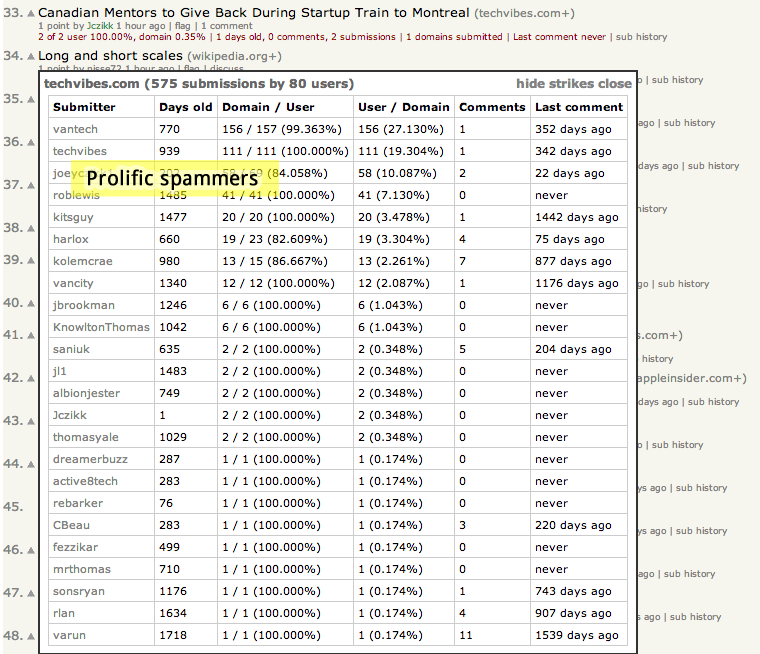The width and height of the screenshot is (760, 654).
Task: Open submitter KnowltonThomas
Action: coord(101,327)
